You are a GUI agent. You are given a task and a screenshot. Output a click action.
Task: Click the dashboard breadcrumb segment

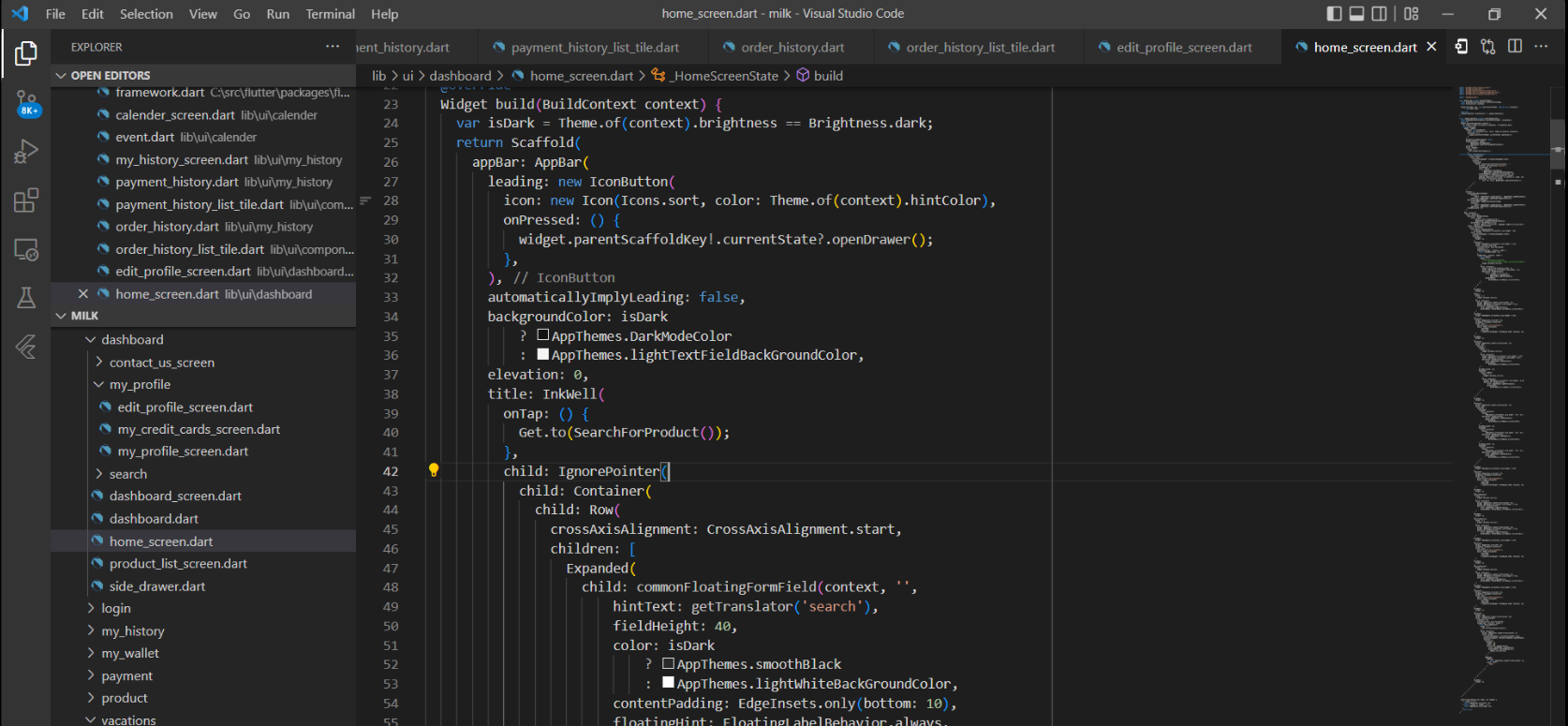click(460, 76)
